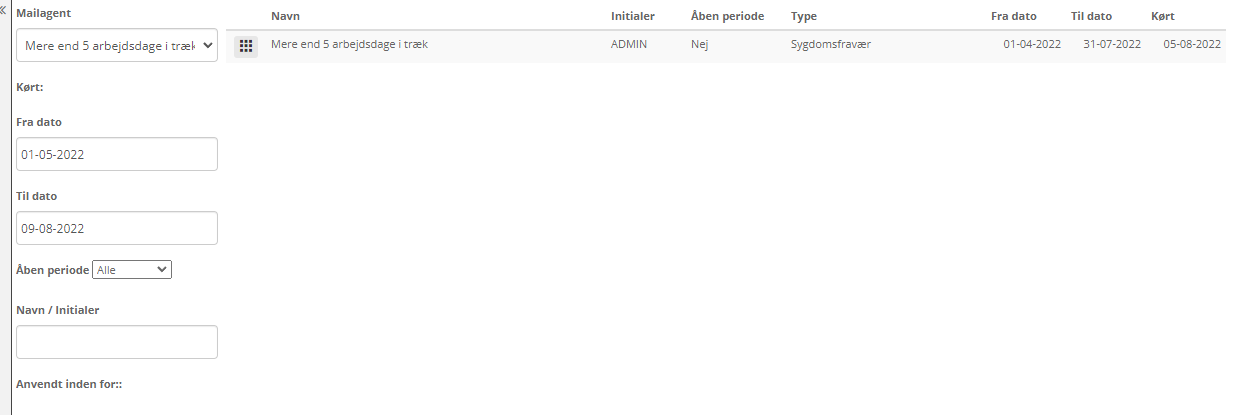Screen dimensions: 1249x415
Task: Open the Mailagent dropdown
Action: (x=117, y=45)
